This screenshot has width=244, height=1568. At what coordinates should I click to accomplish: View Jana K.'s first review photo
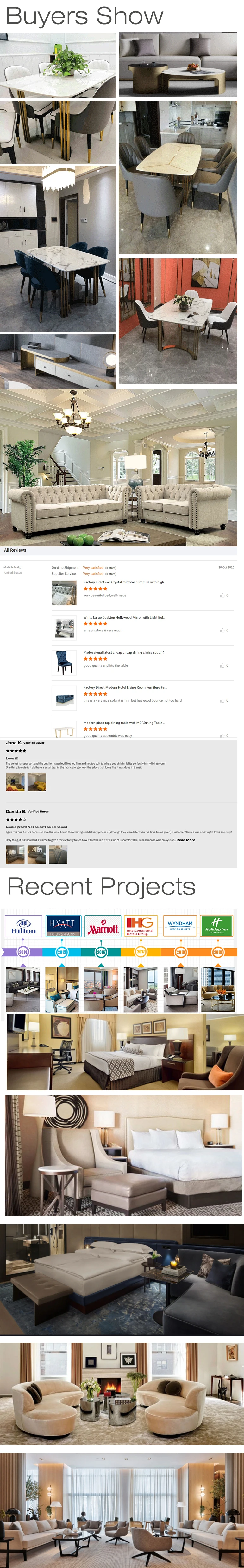tap(15, 782)
